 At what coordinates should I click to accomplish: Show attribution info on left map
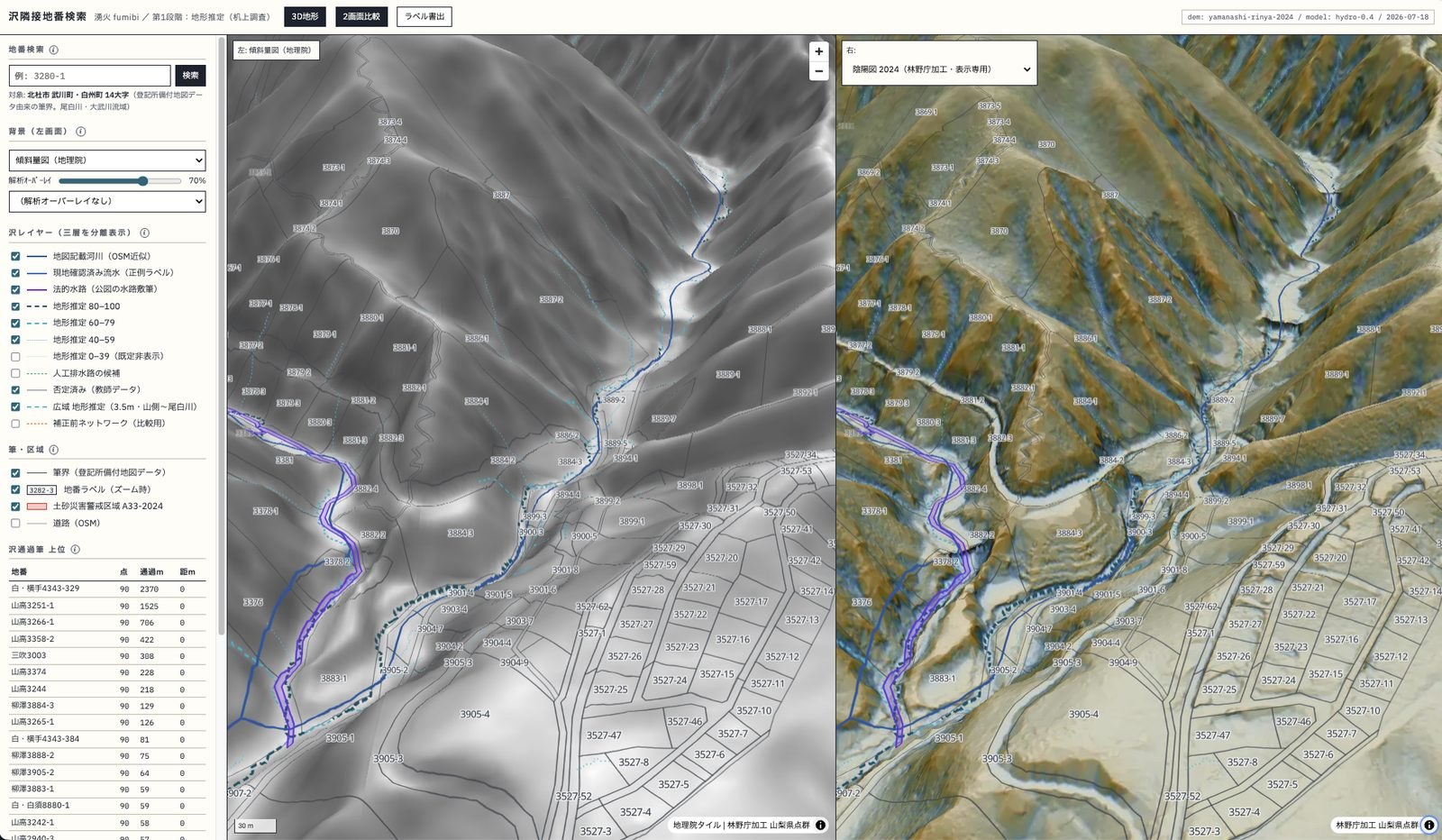[820, 825]
